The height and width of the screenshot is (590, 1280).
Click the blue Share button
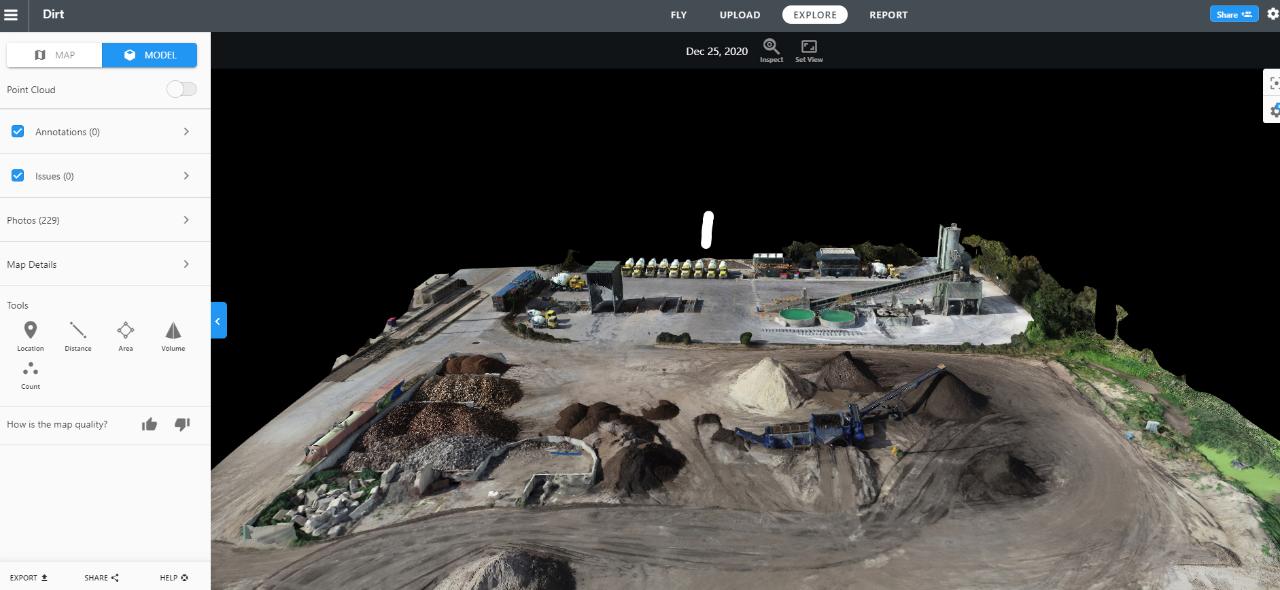tap(1234, 15)
